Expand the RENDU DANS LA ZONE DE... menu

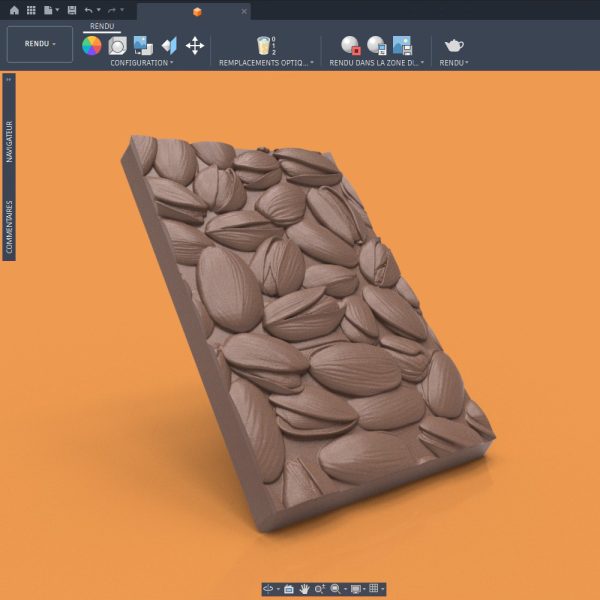pyautogui.click(x=377, y=63)
